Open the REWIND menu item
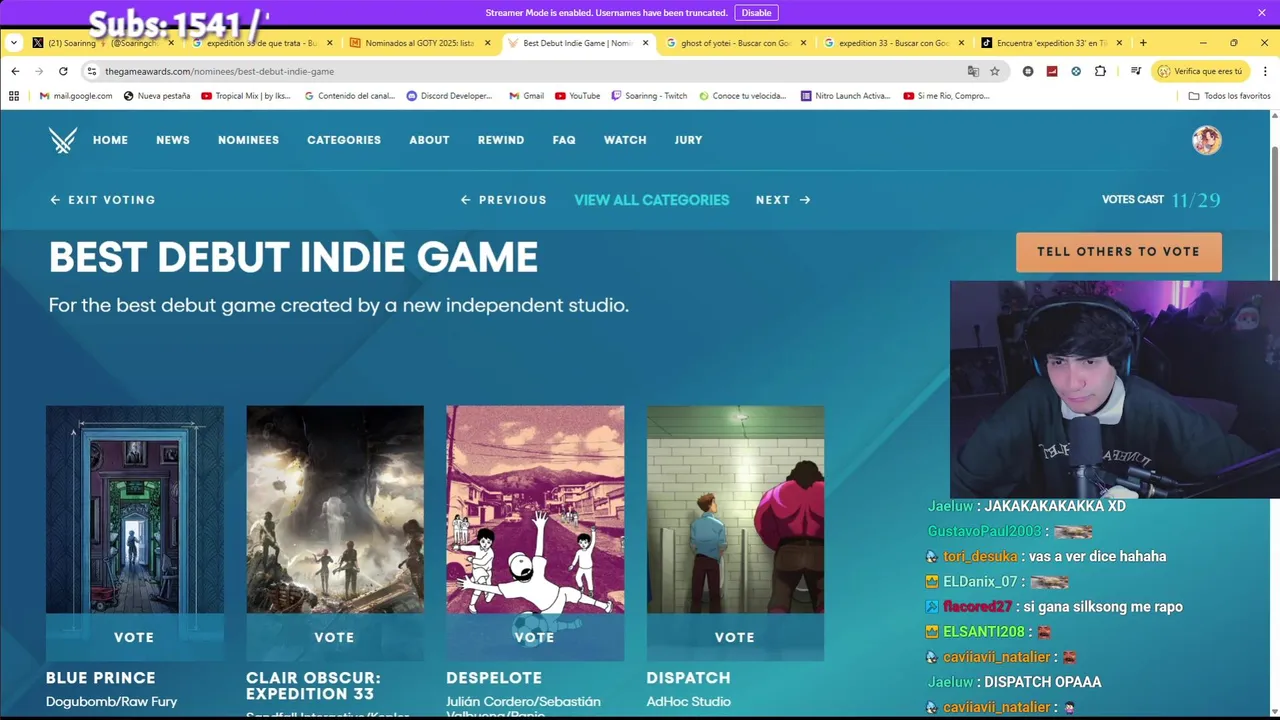1280x720 pixels. (x=501, y=140)
